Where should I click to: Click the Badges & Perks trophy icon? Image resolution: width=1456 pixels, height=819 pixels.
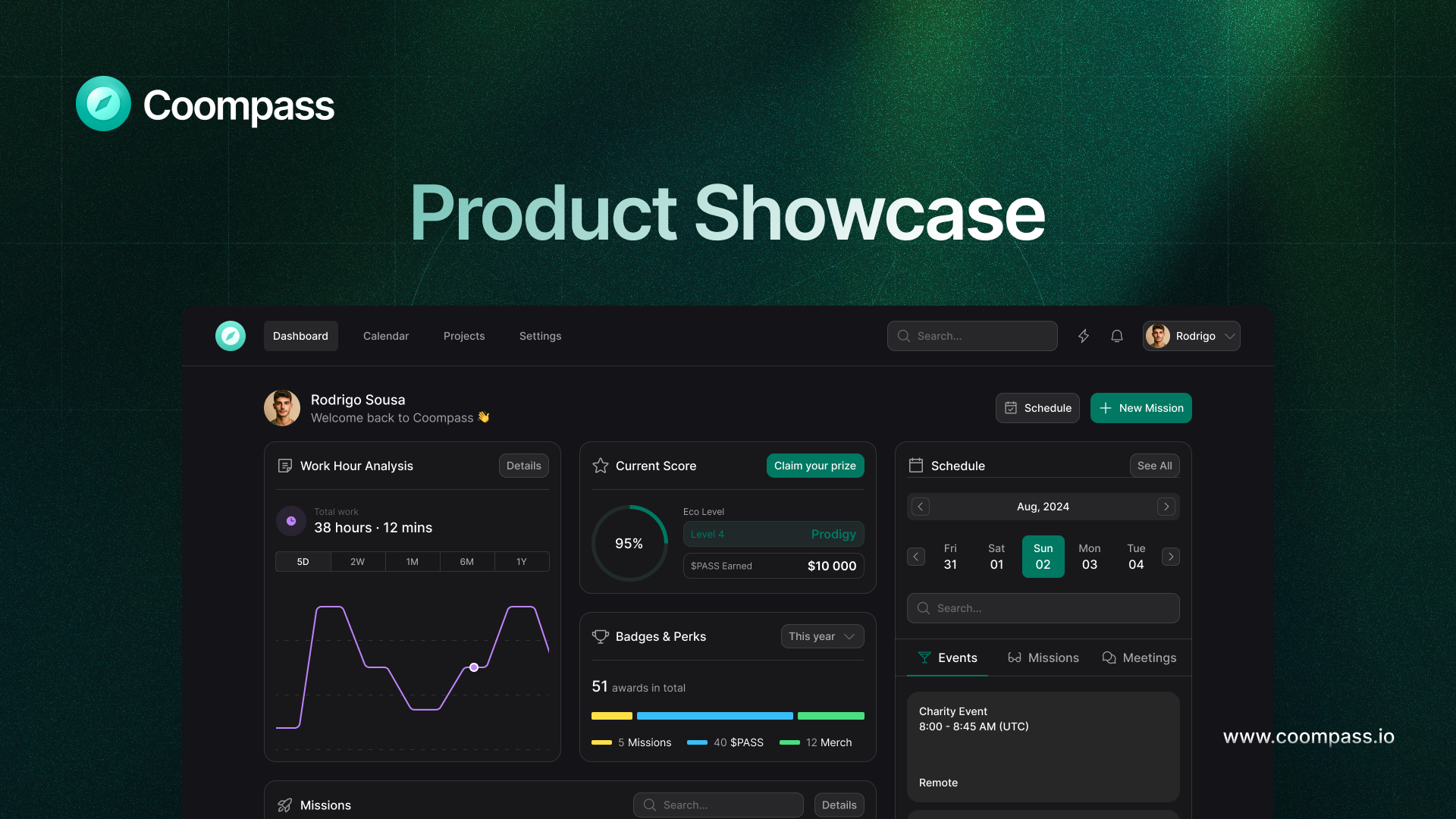[x=601, y=636]
